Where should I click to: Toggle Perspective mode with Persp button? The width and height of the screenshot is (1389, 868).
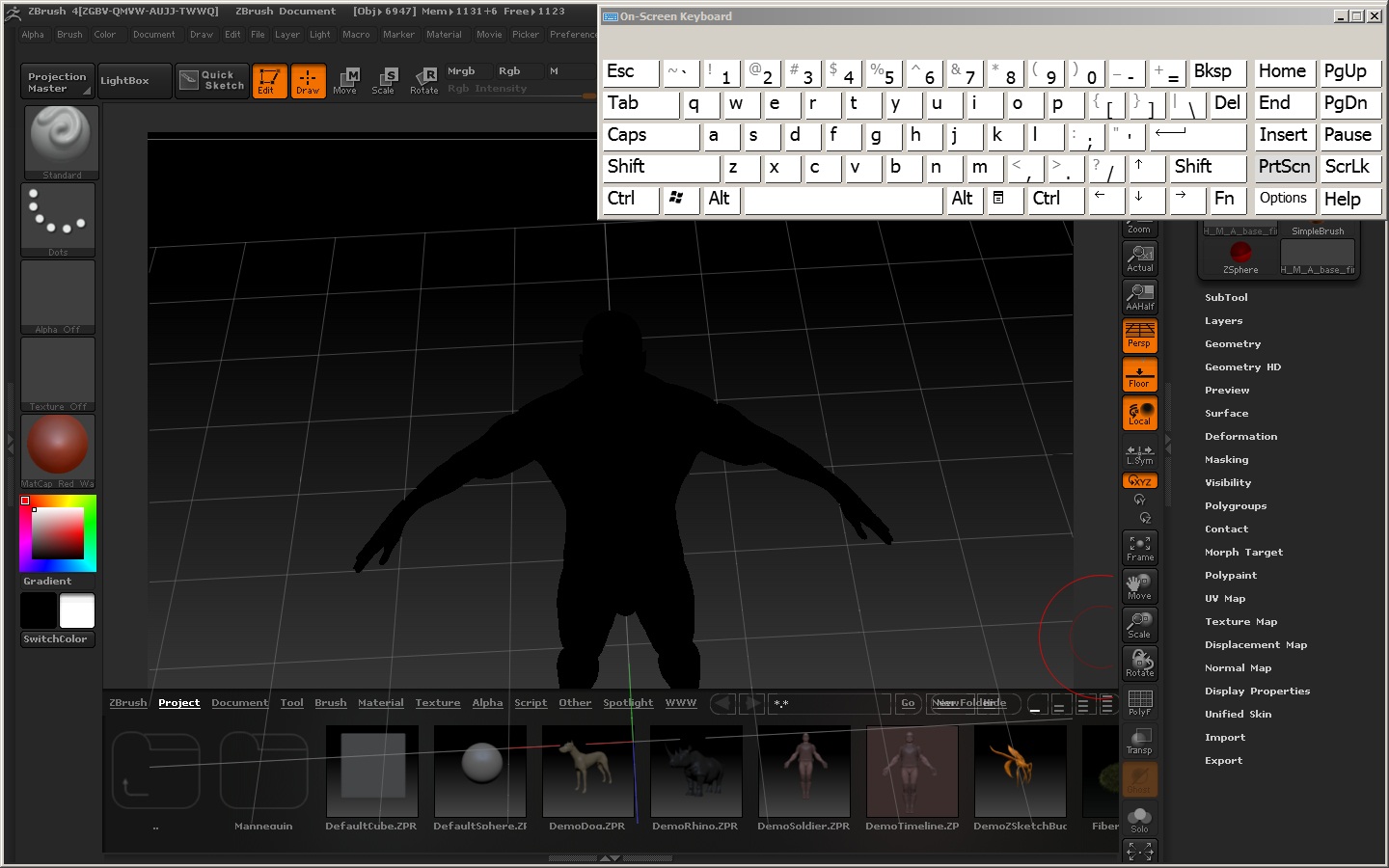pyautogui.click(x=1139, y=336)
